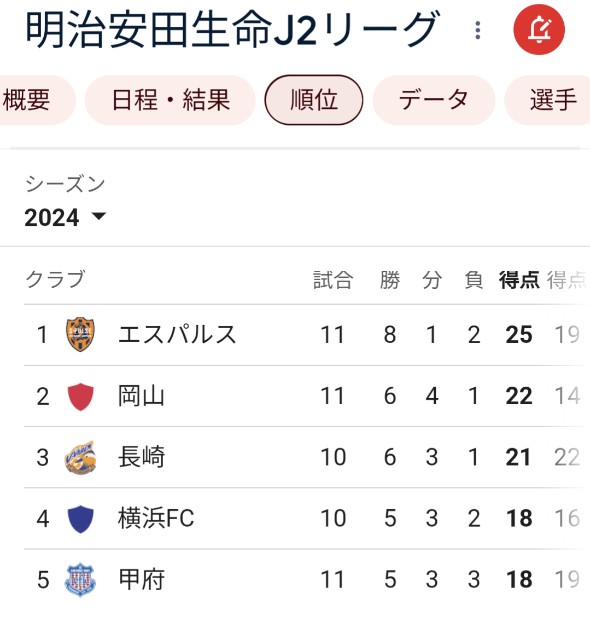590x640 pixels.
Task: Open the three-dot more options menu
Action: (478, 30)
